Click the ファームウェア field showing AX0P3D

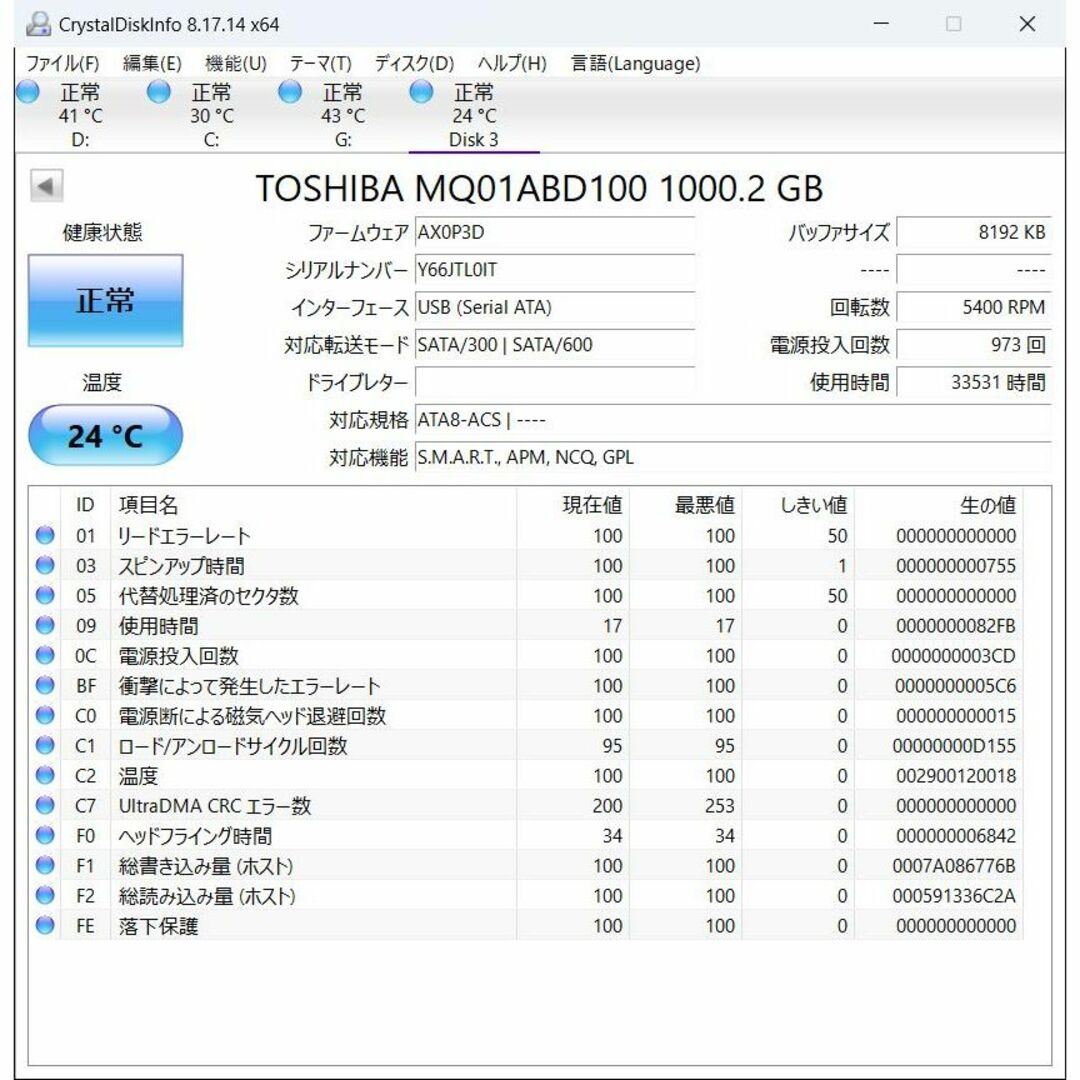click(x=554, y=233)
